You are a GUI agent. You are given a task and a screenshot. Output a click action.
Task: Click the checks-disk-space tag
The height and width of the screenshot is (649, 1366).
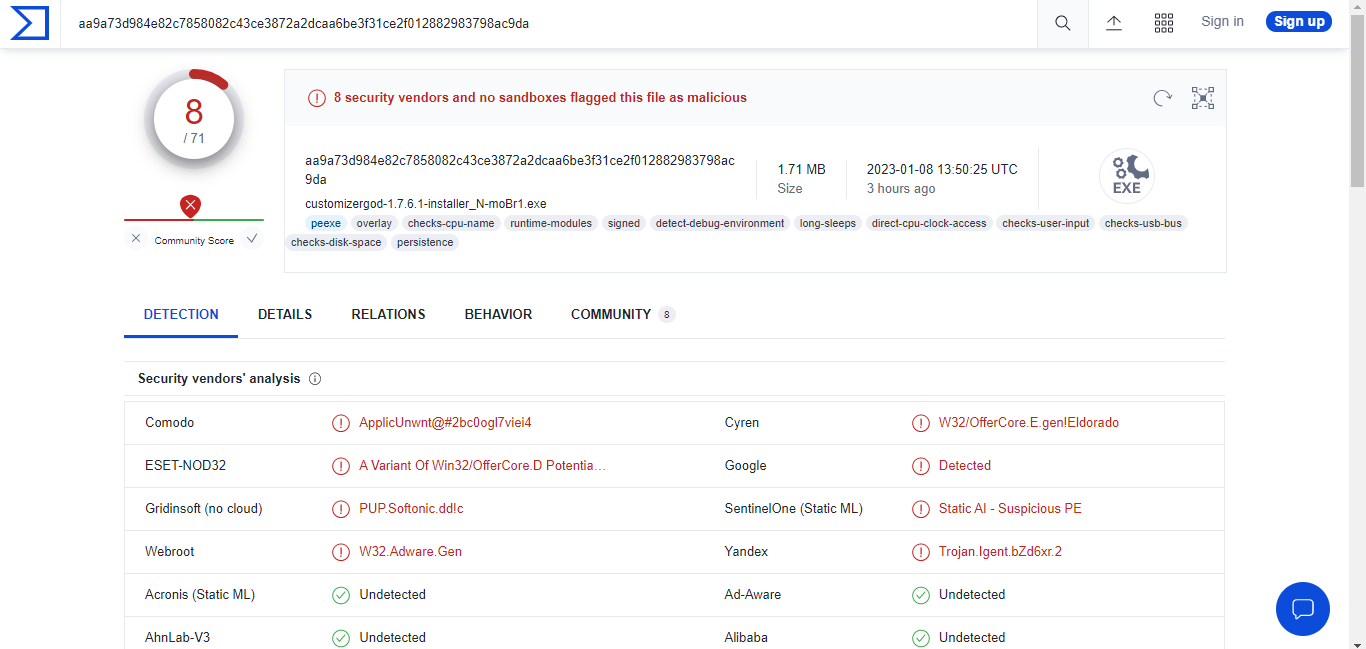tap(336, 242)
